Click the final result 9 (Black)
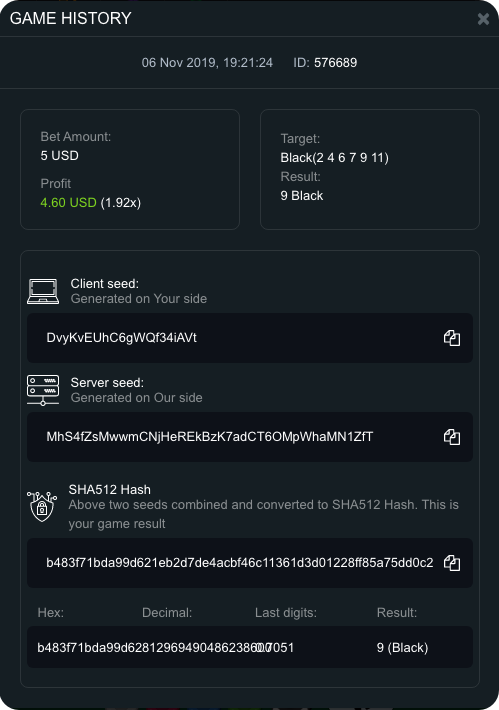 click(x=403, y=648)
